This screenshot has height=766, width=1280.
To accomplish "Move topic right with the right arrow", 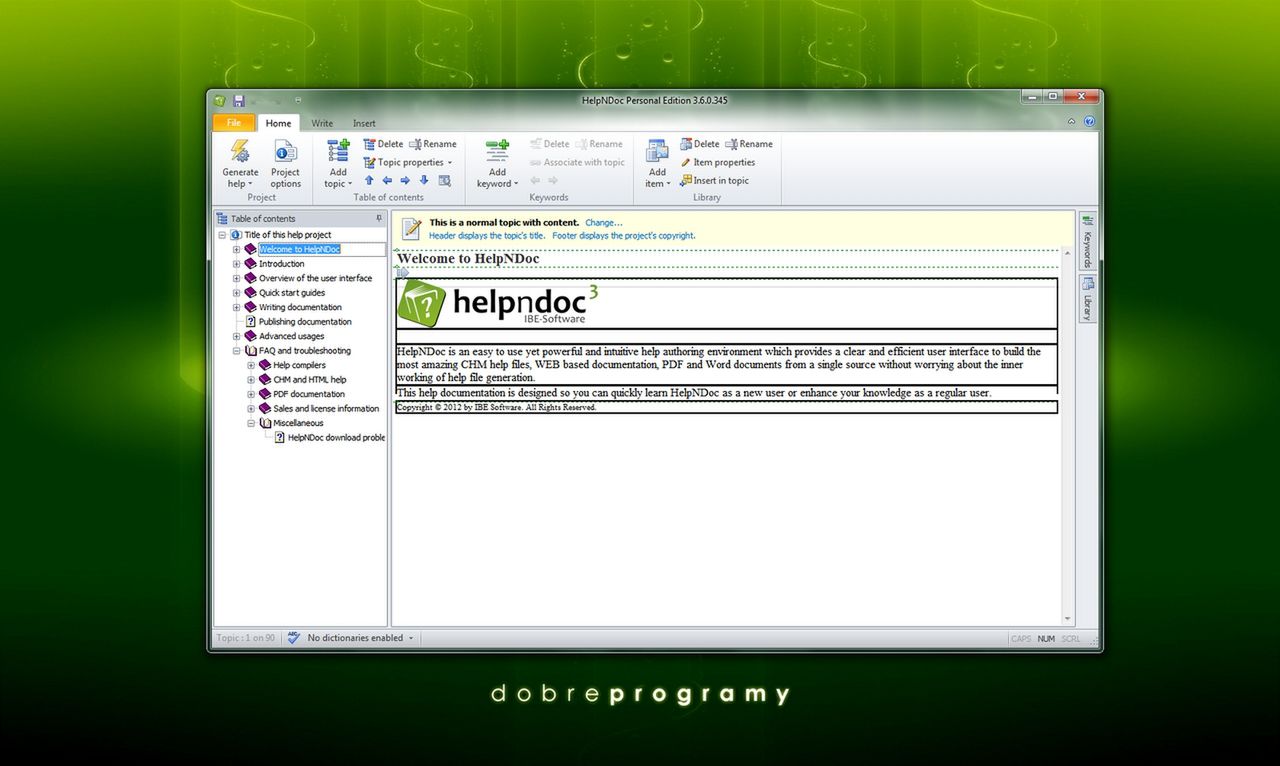I will click(405, 181).
